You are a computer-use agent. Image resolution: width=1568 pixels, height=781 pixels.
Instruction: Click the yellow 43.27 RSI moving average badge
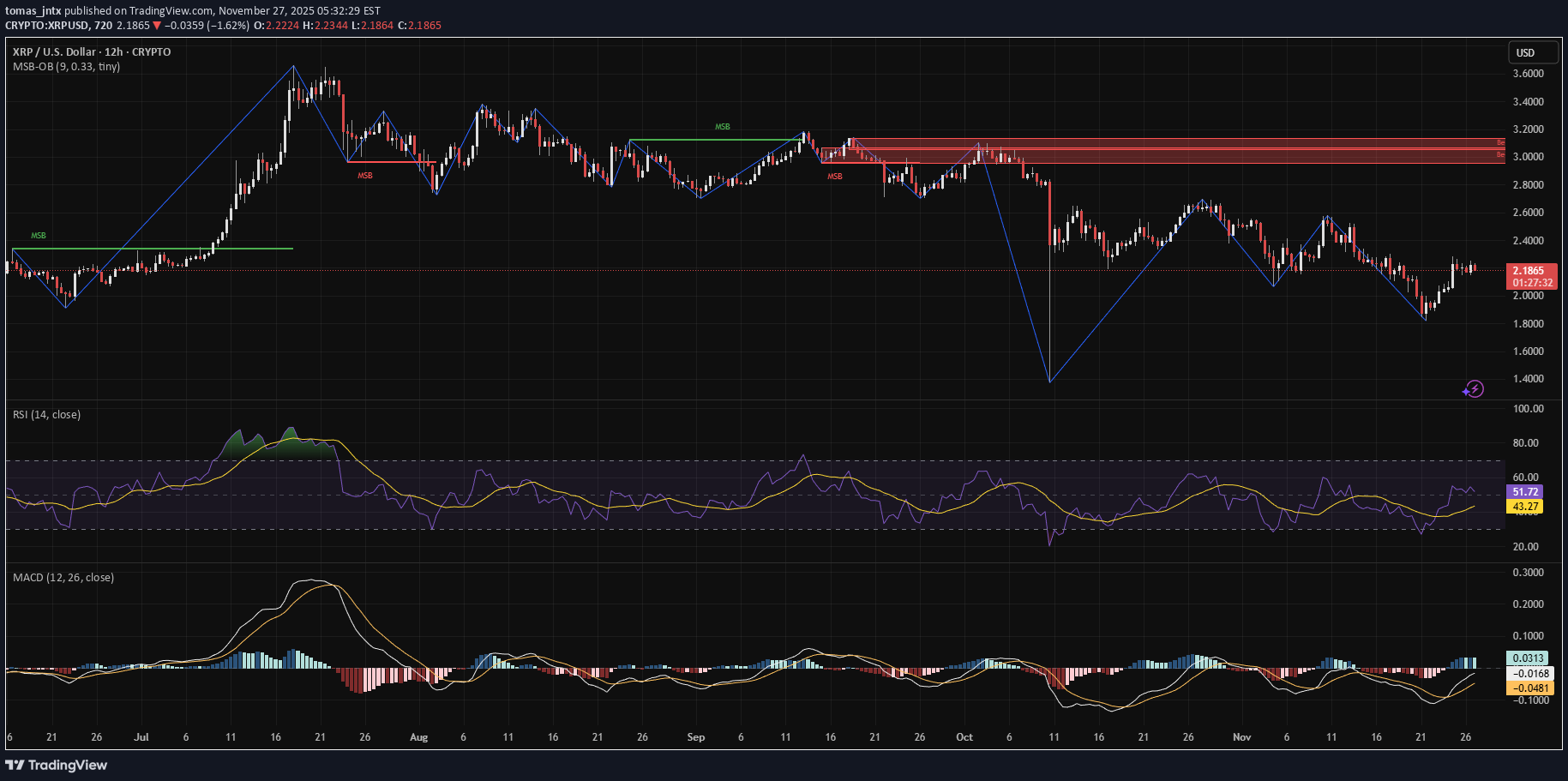(1527, 507)
